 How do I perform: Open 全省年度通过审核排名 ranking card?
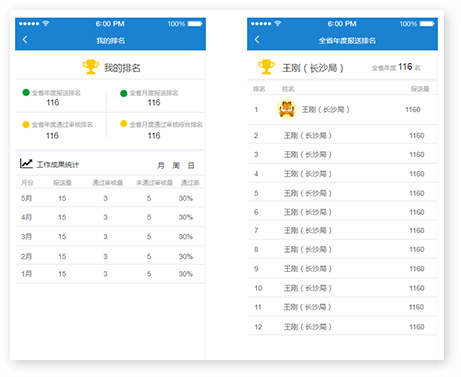[x=61, y=130]
